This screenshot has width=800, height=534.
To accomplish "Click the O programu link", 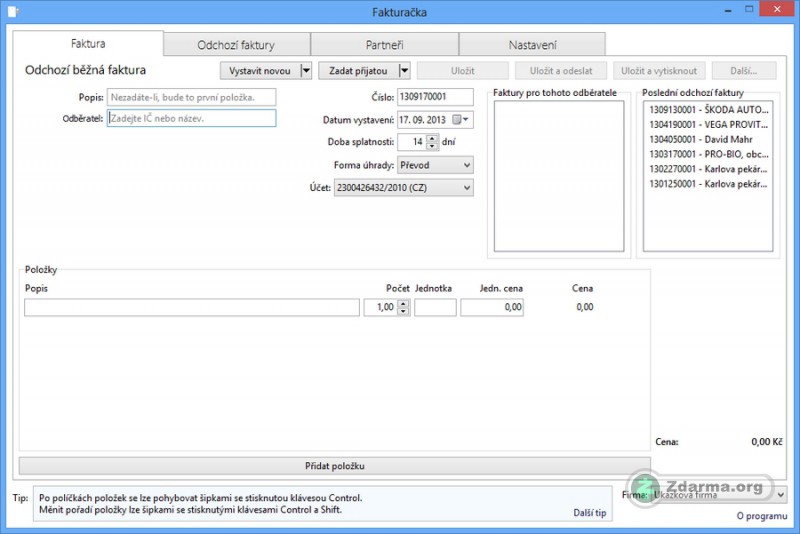I will tap(761, 516).
